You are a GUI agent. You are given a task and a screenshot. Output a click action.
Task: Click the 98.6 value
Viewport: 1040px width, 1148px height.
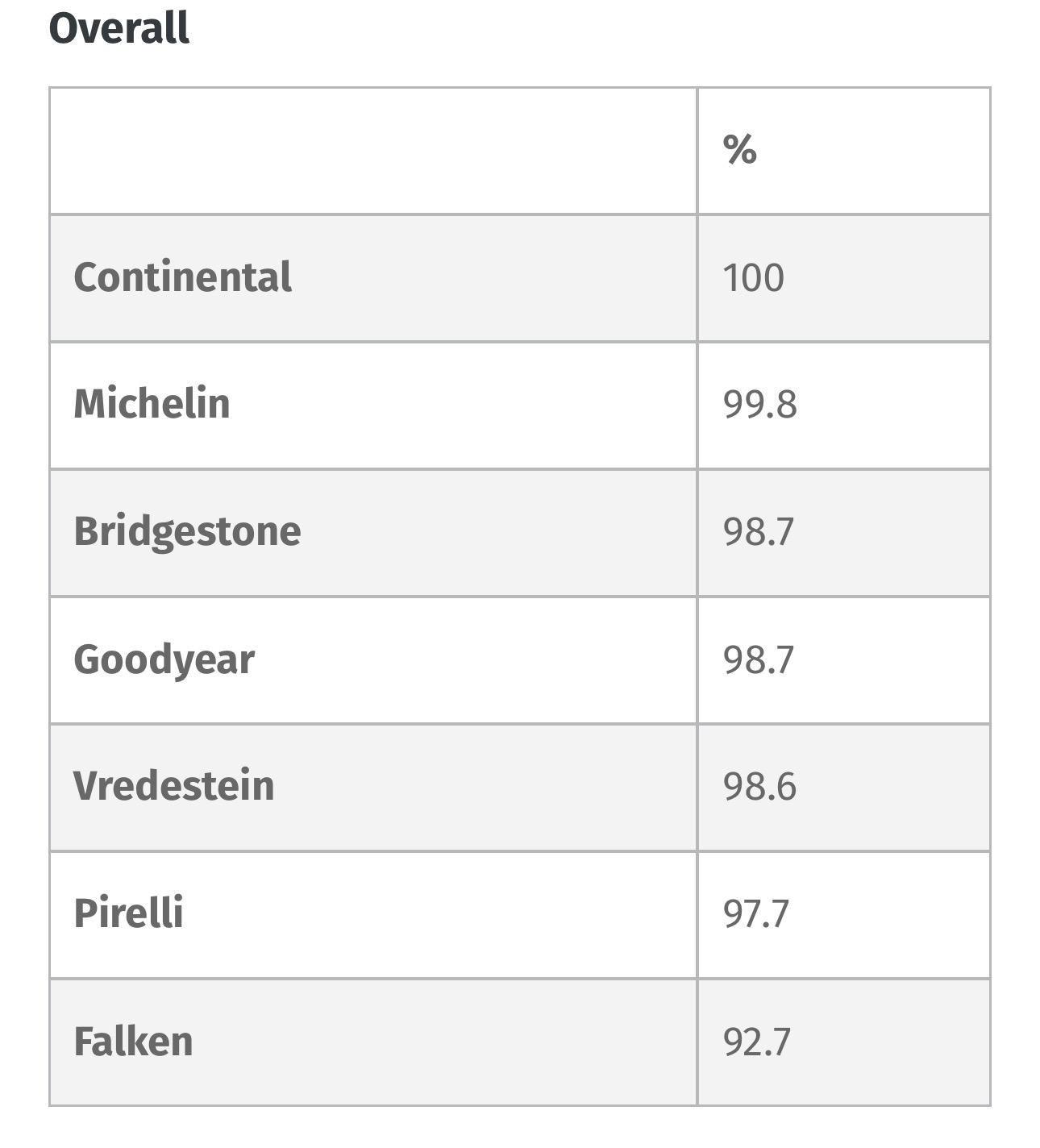(x=759, y=787)
